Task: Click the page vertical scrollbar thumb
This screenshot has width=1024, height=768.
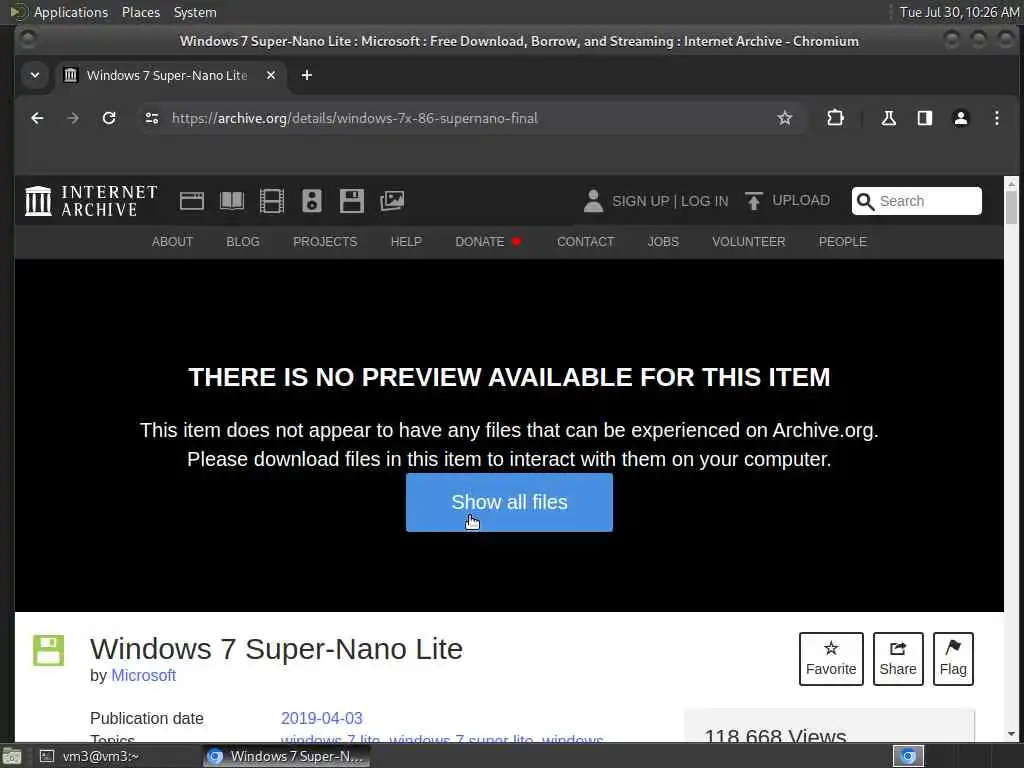Action: pos(1011,207)
